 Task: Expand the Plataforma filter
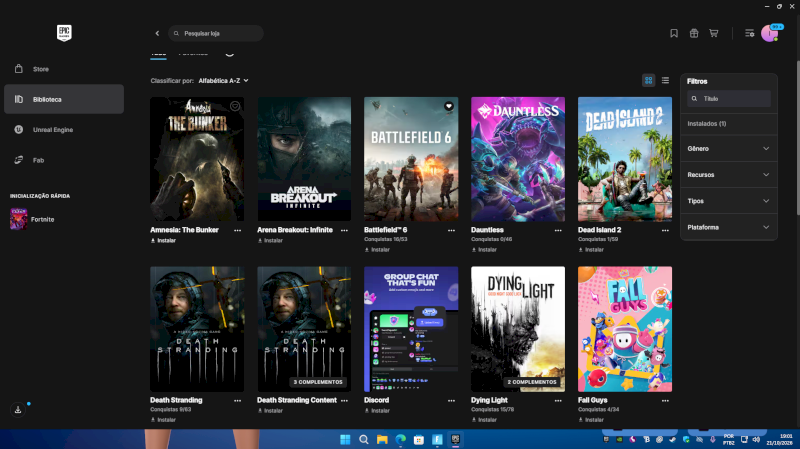click(x=729, y=227)
